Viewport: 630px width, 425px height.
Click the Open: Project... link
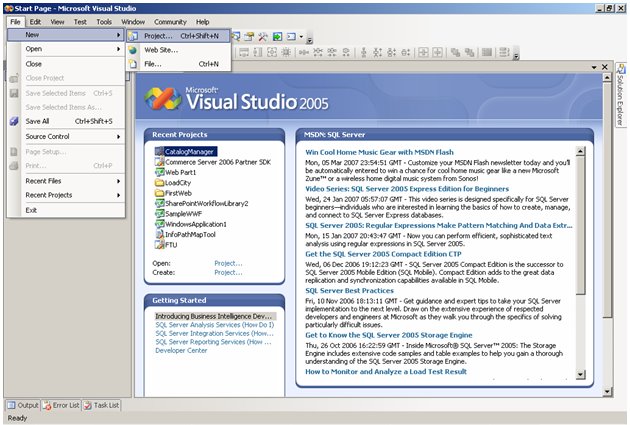(228, 263)
